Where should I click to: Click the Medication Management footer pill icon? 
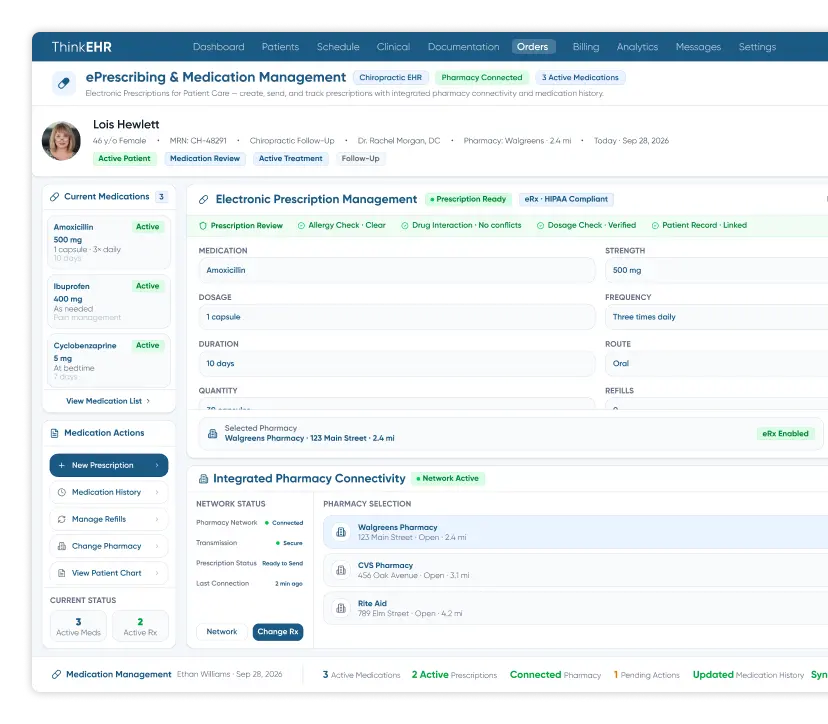56,674
